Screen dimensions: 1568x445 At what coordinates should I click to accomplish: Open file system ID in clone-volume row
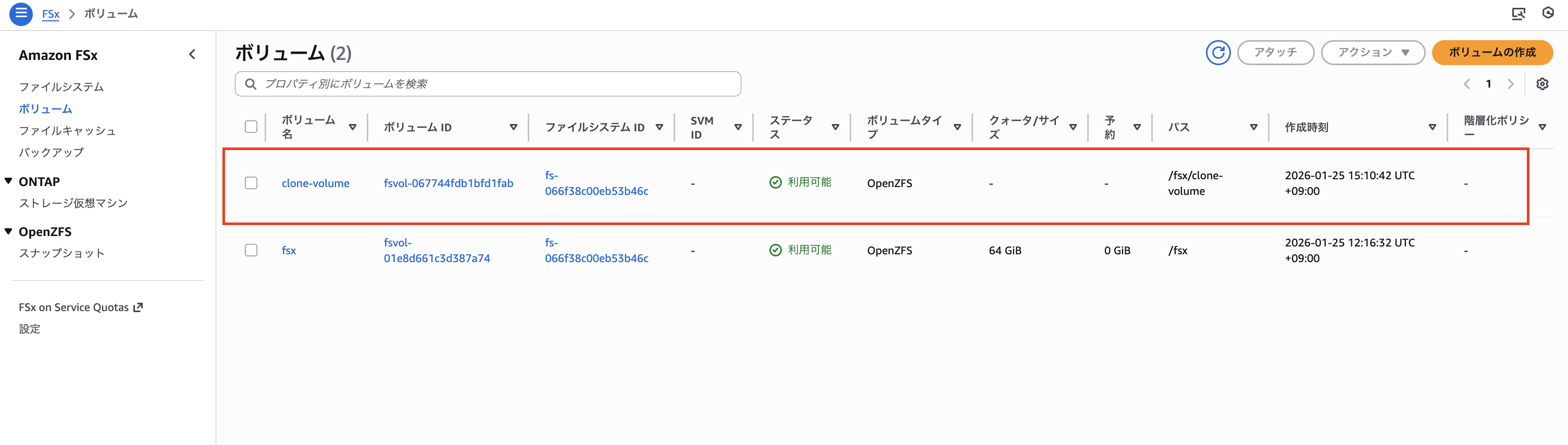[596, 183]
